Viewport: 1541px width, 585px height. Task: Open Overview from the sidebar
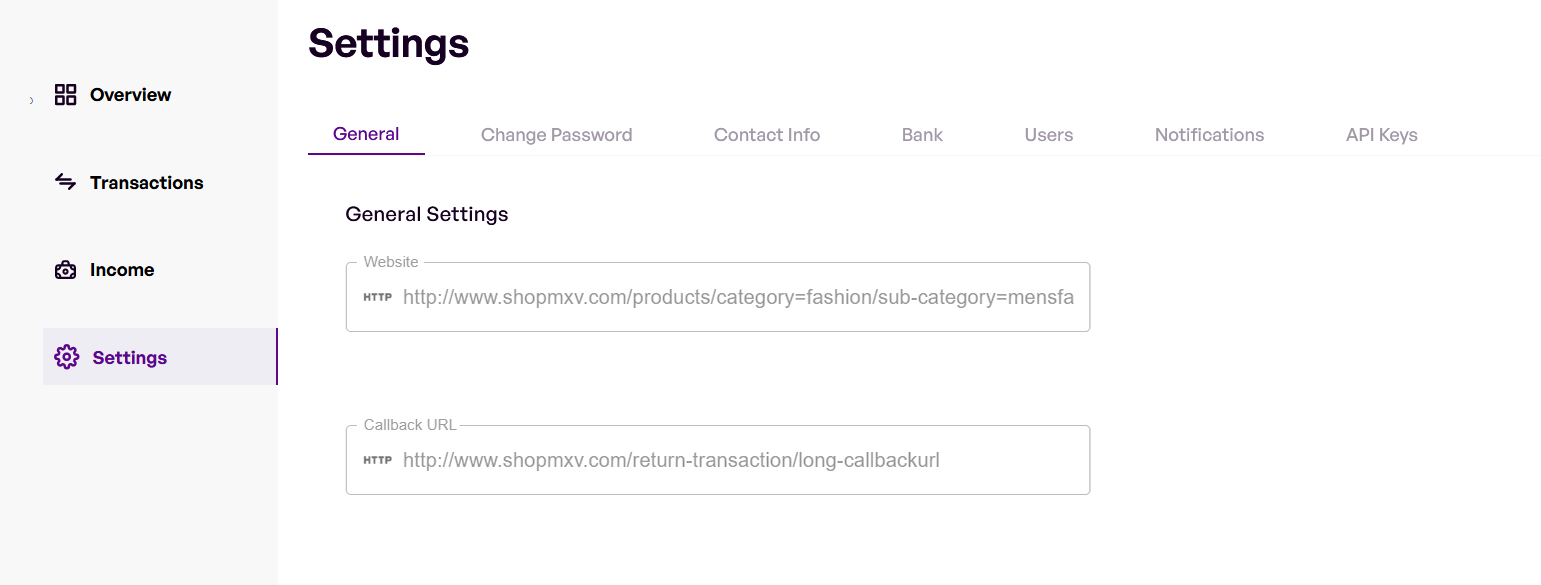click(x=131, y=95)
